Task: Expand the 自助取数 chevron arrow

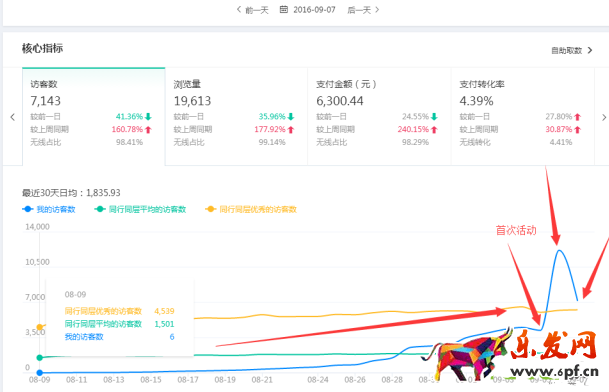Action: [590, 50]
